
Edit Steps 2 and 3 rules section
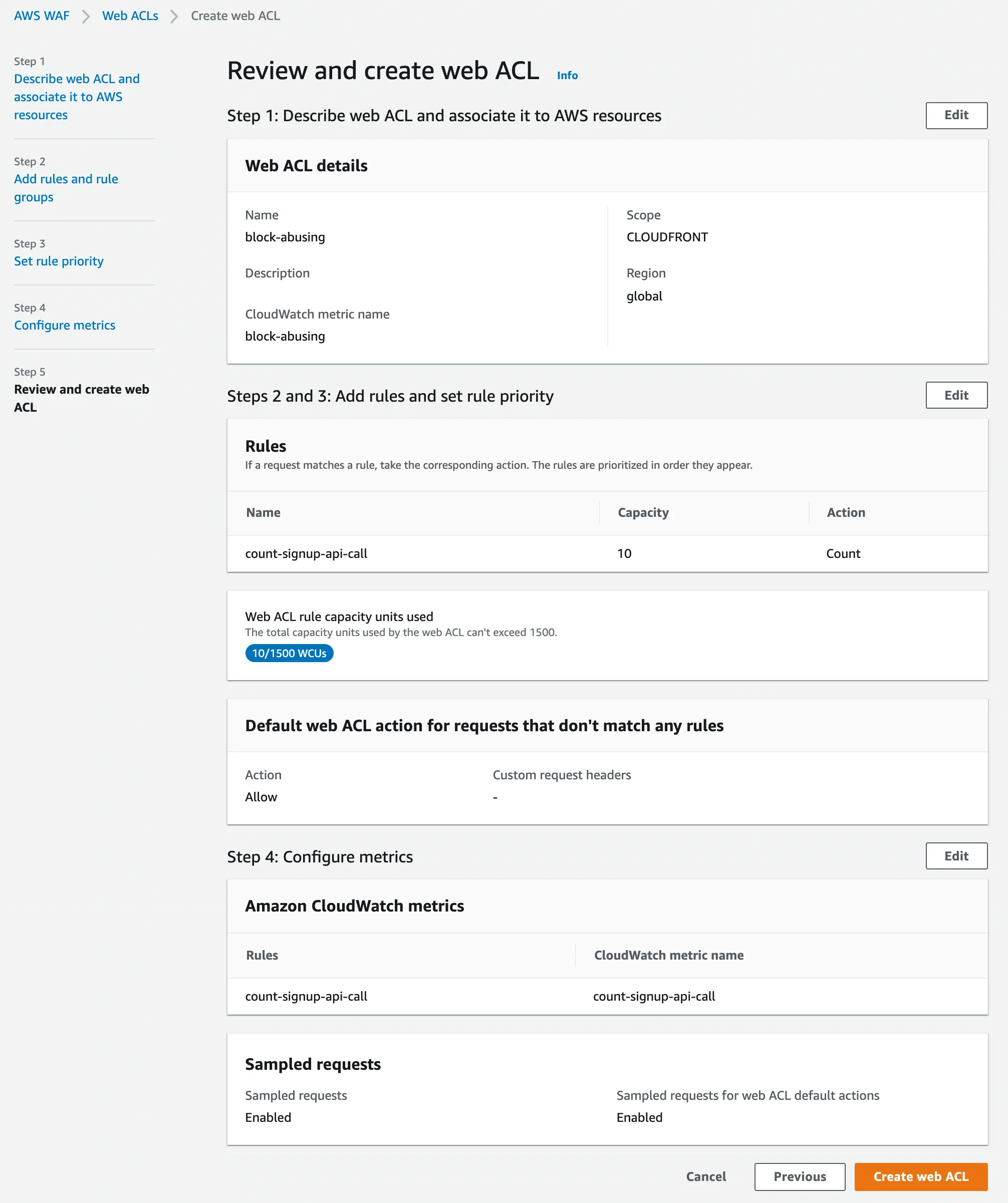tap(956, 395)
